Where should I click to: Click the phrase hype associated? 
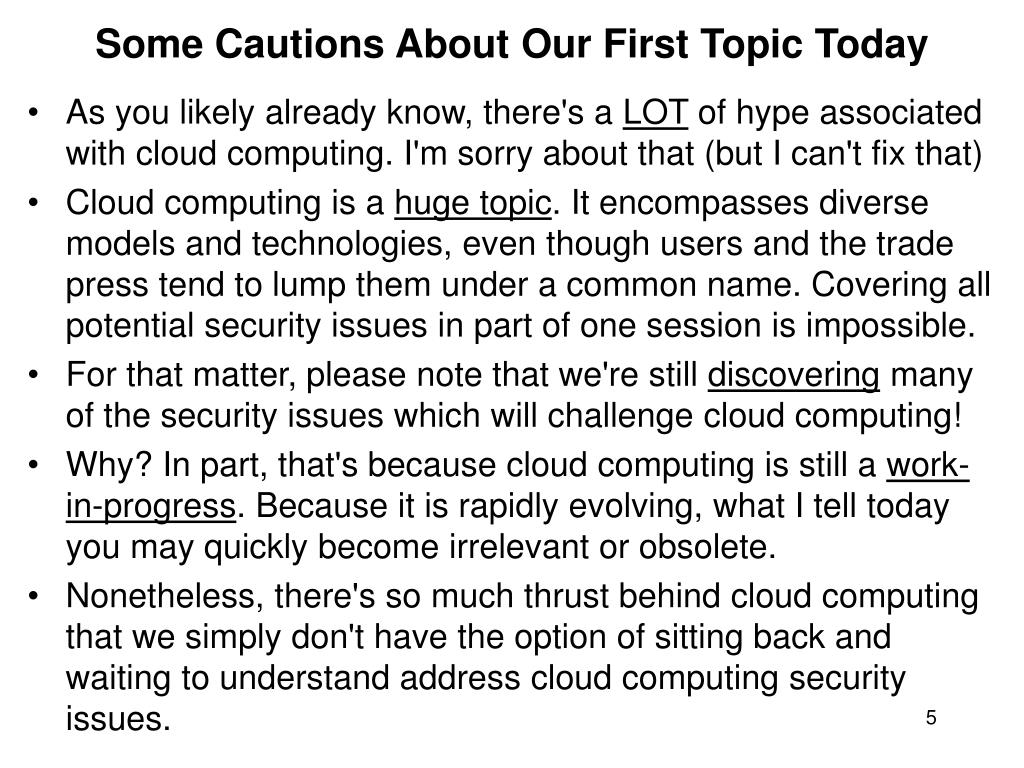[x=859, y=114]
